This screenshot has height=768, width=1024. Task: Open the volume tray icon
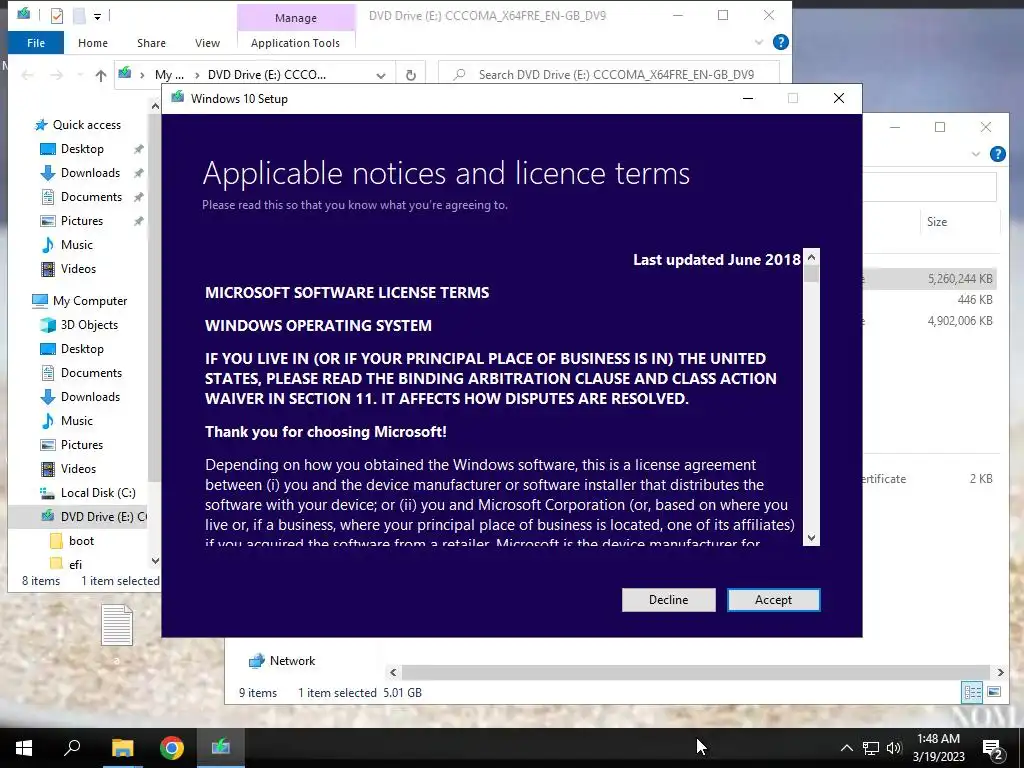click(x=894, y=748)
